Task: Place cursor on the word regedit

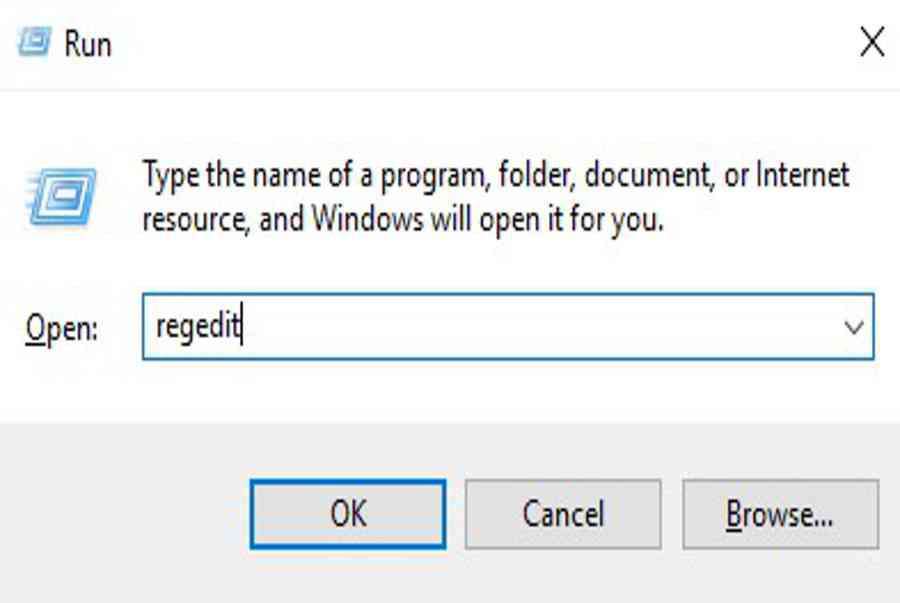Action: pyautogui.click(x=199, y=326)
